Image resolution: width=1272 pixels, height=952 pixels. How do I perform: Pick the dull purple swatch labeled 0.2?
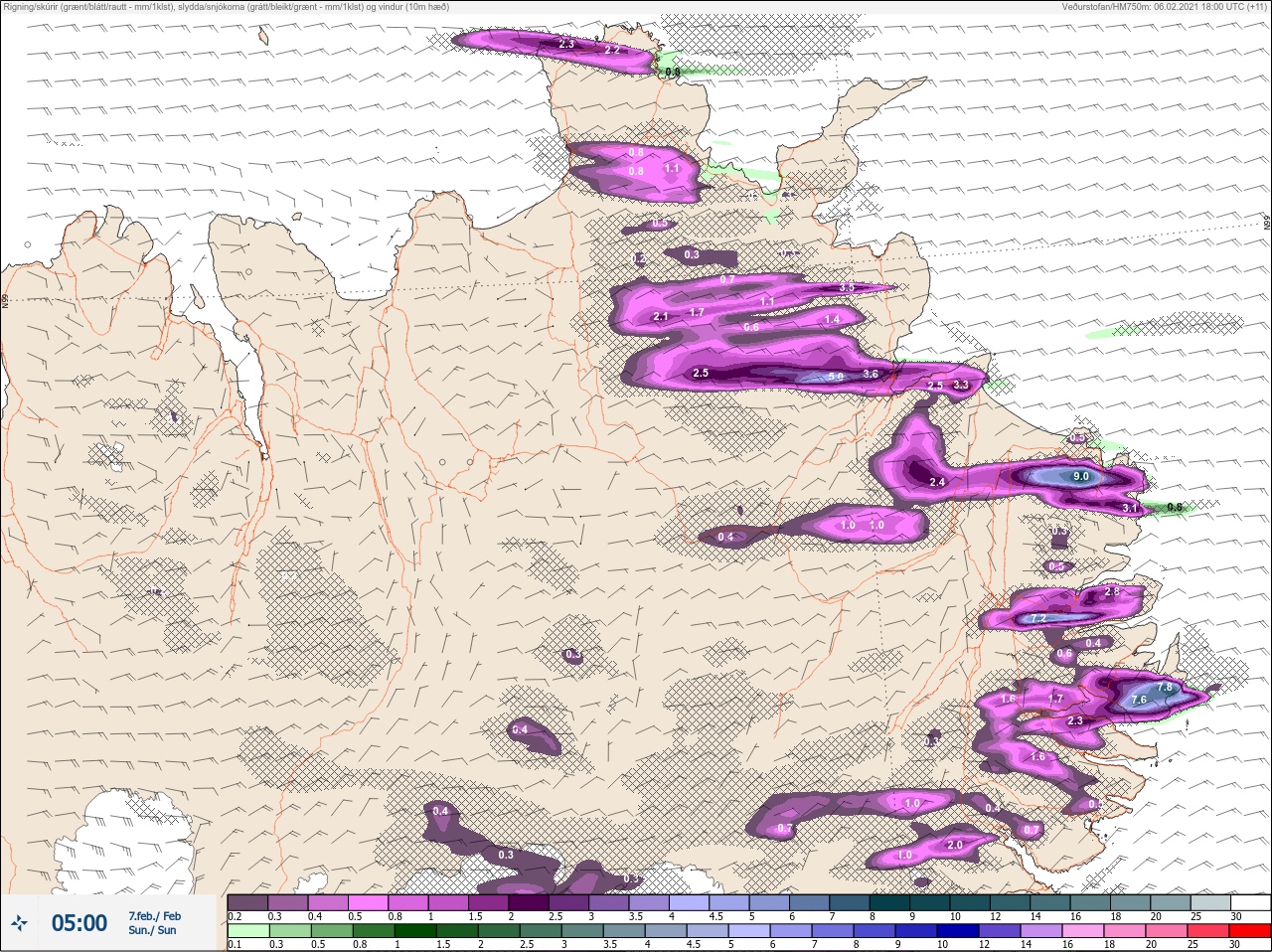click(247, 902)
